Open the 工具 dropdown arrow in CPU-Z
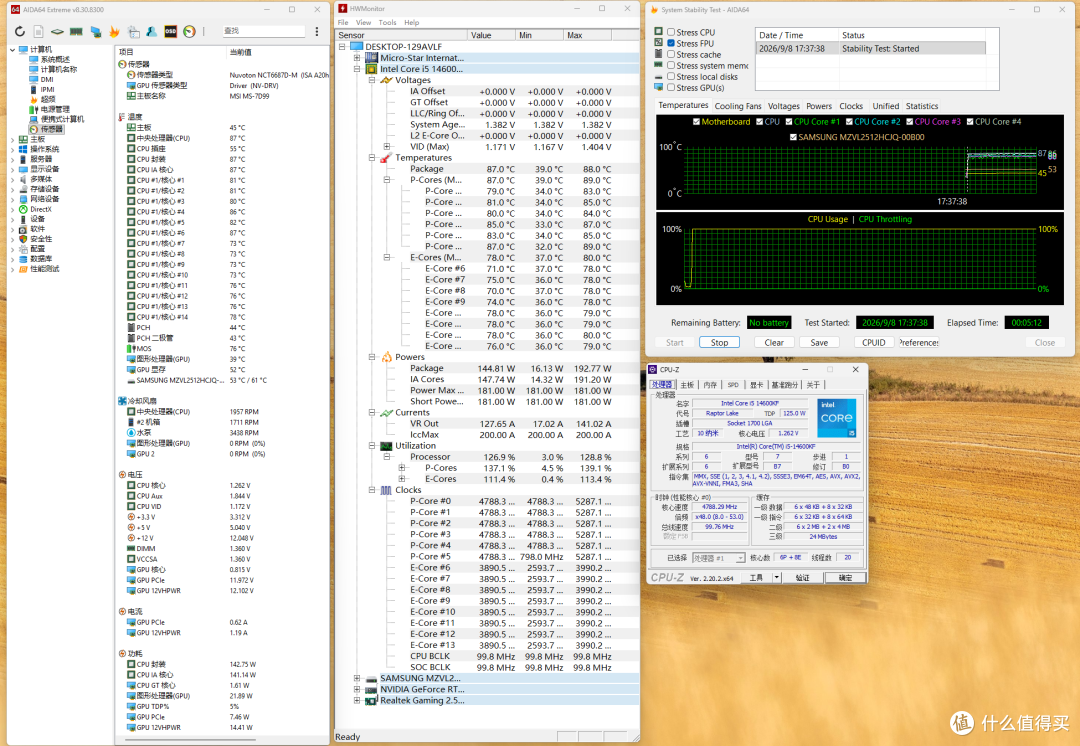This screenshot has height=746, width=1080. (x=777, y=577)
